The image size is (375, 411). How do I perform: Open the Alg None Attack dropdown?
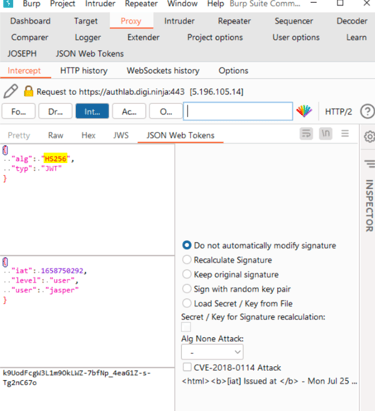[212, 352]
